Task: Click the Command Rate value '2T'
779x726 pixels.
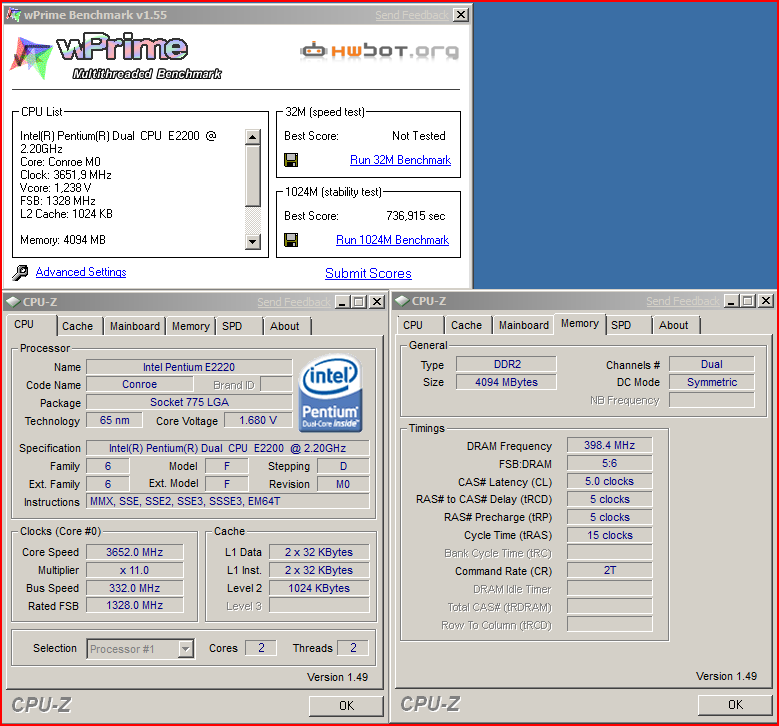Action: [x=610, y=570]
